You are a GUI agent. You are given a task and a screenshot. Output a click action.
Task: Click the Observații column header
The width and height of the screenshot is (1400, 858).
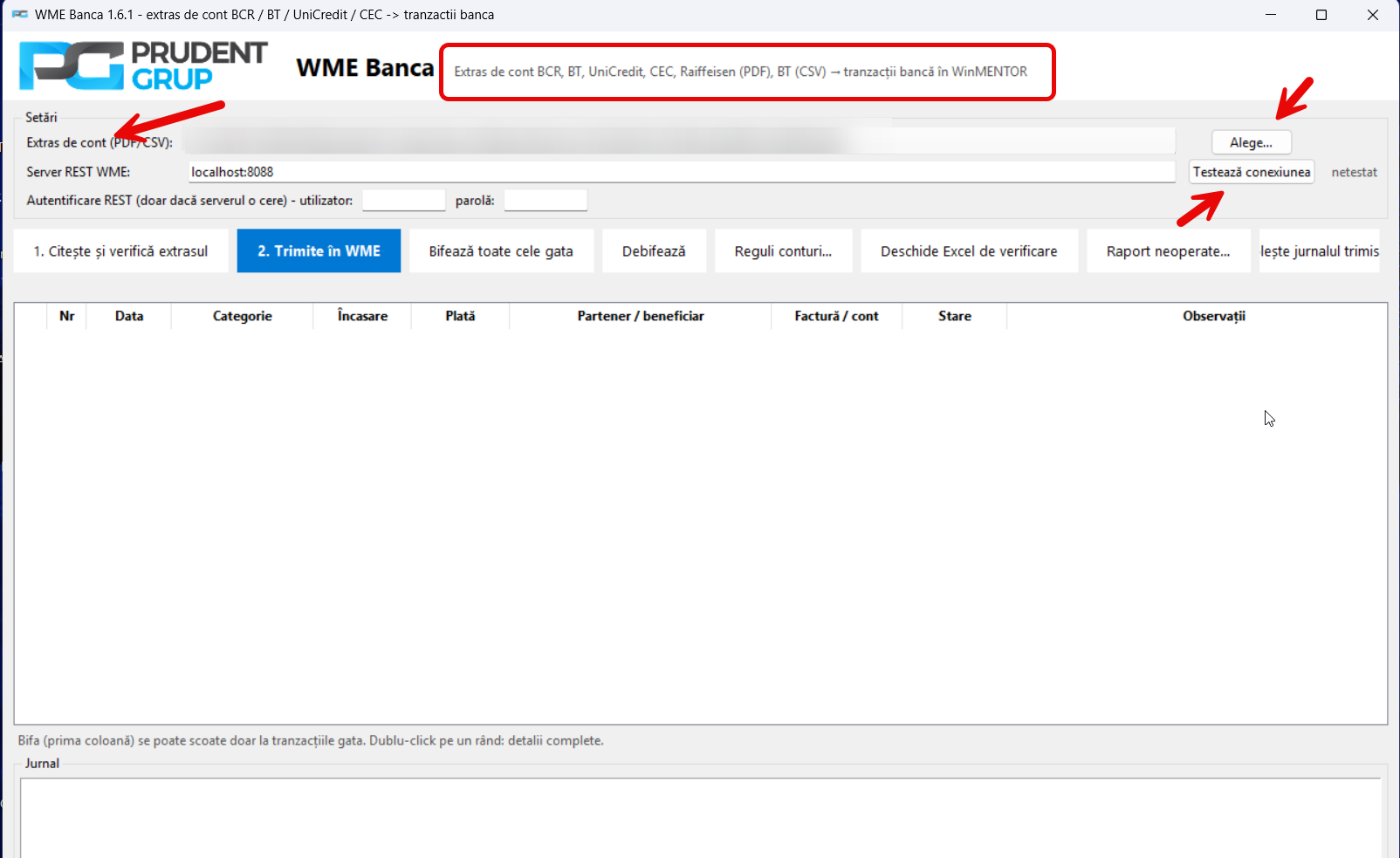pos(1213,316)
